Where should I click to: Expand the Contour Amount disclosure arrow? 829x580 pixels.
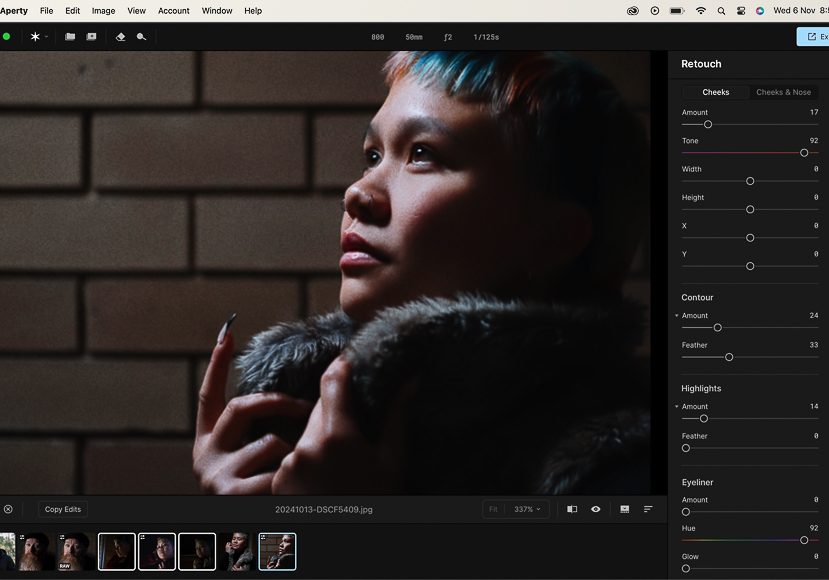(x=677, y=316)
